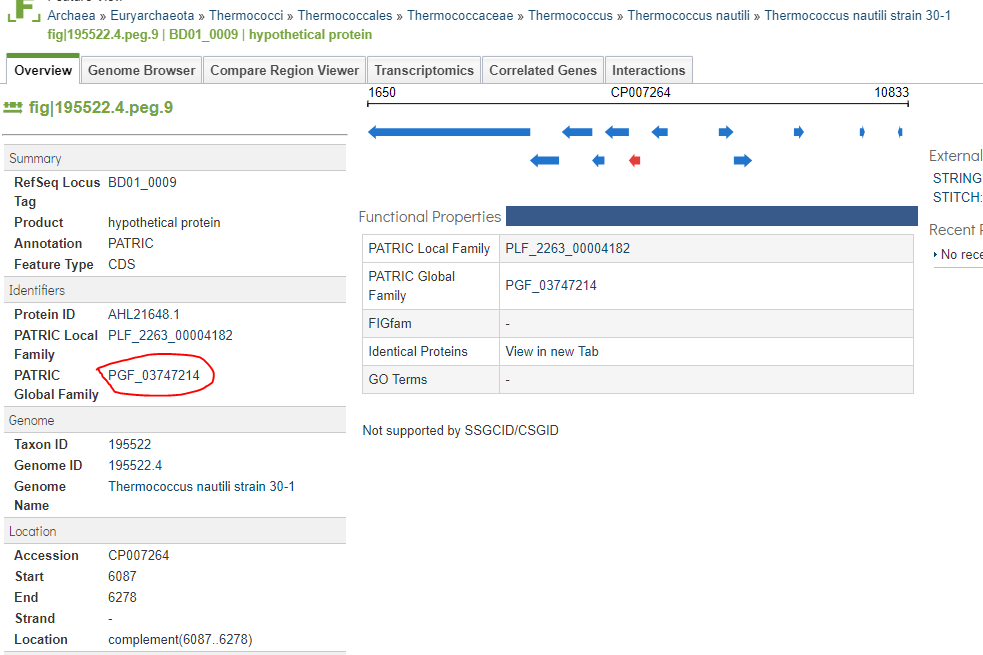Screen dimensions: 983x655
Task: Open PLF_2263_00004182 link in Functional Properties table
Action: (567, 248)
